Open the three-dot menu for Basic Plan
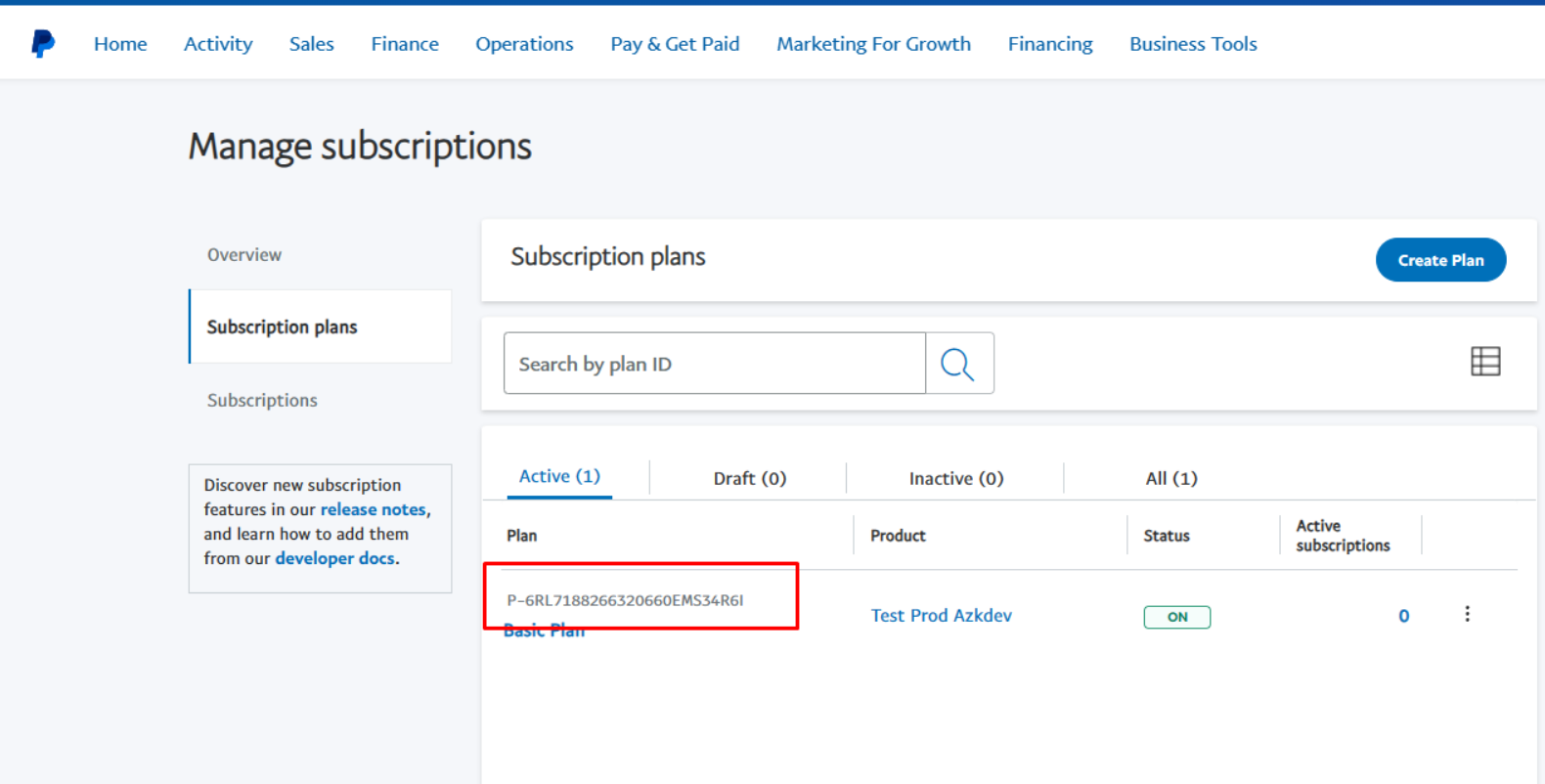This screenshot has height=784, width=1545. point(1467,614)
